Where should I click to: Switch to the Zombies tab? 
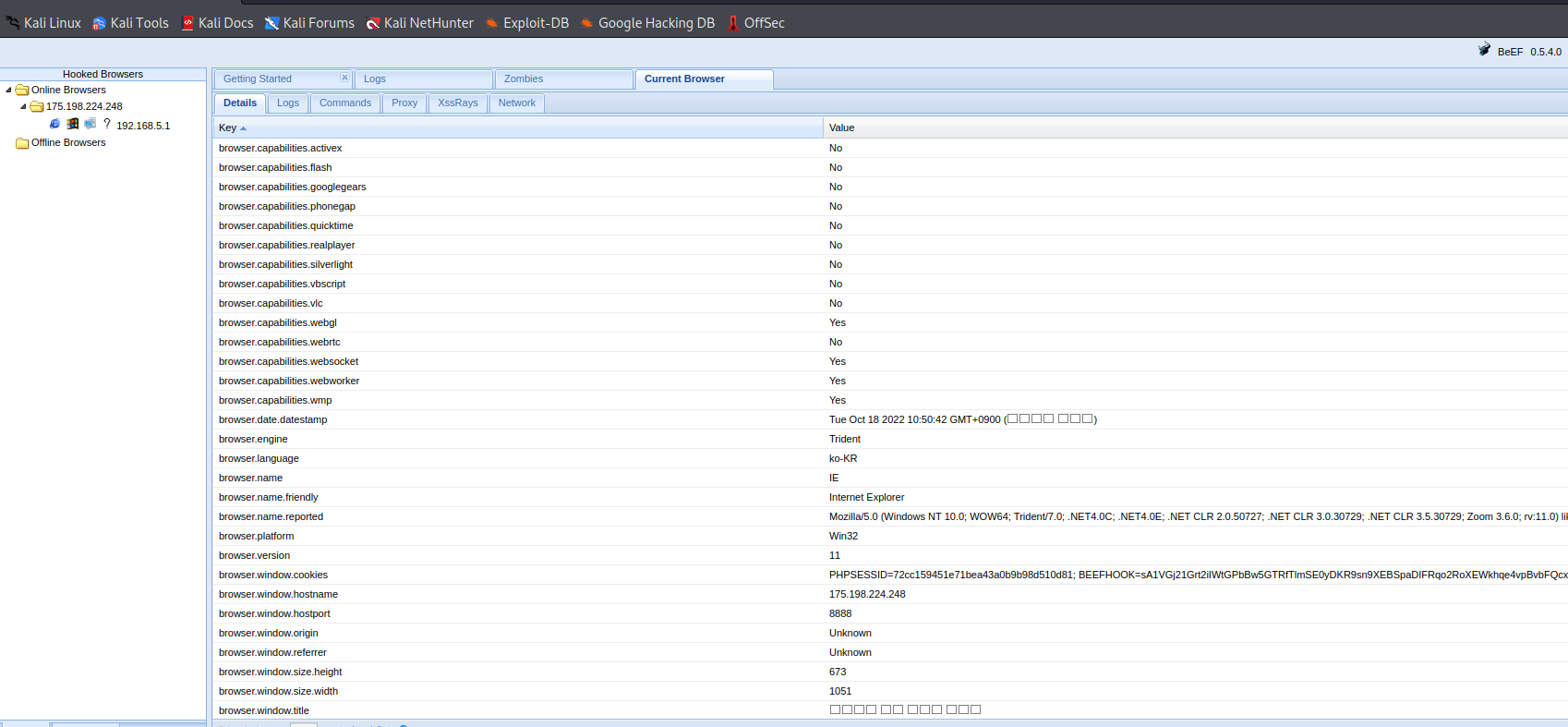[564, 79]
